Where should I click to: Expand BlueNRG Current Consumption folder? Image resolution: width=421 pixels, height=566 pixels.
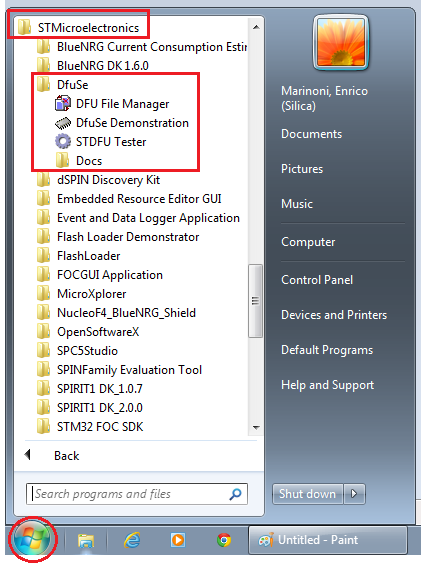[x=142, y=47]
